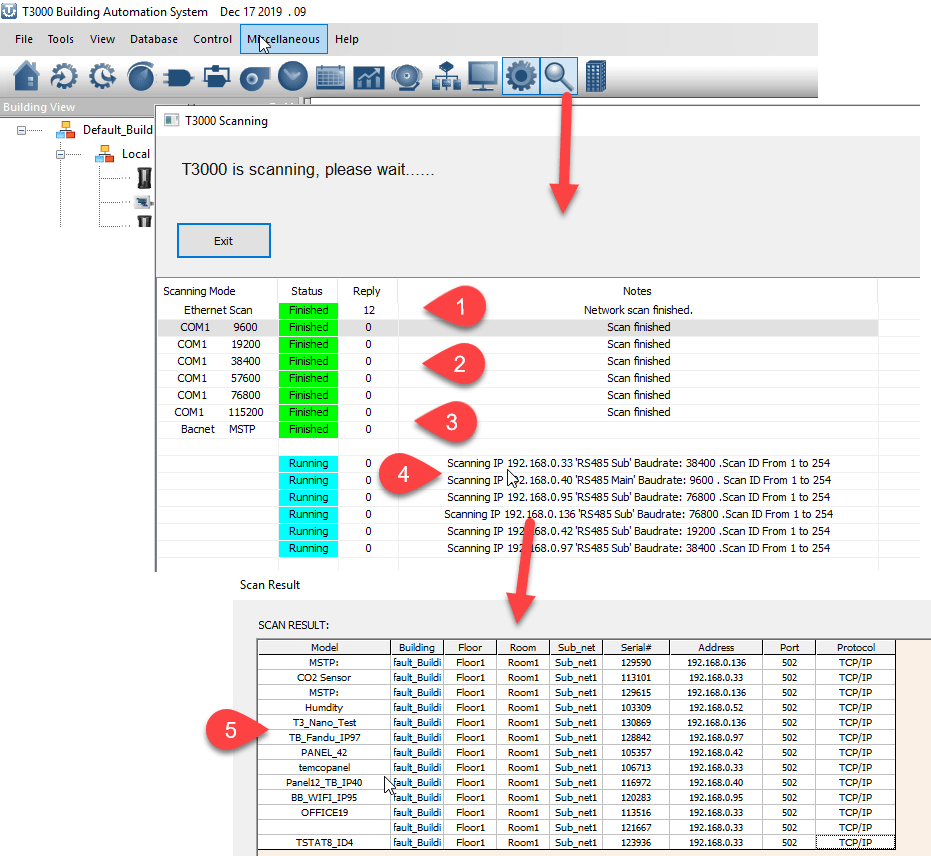The height and width of the screenshot is (856, 931).
Task: Click the Model column header in scan result
Action: (324, 647)
